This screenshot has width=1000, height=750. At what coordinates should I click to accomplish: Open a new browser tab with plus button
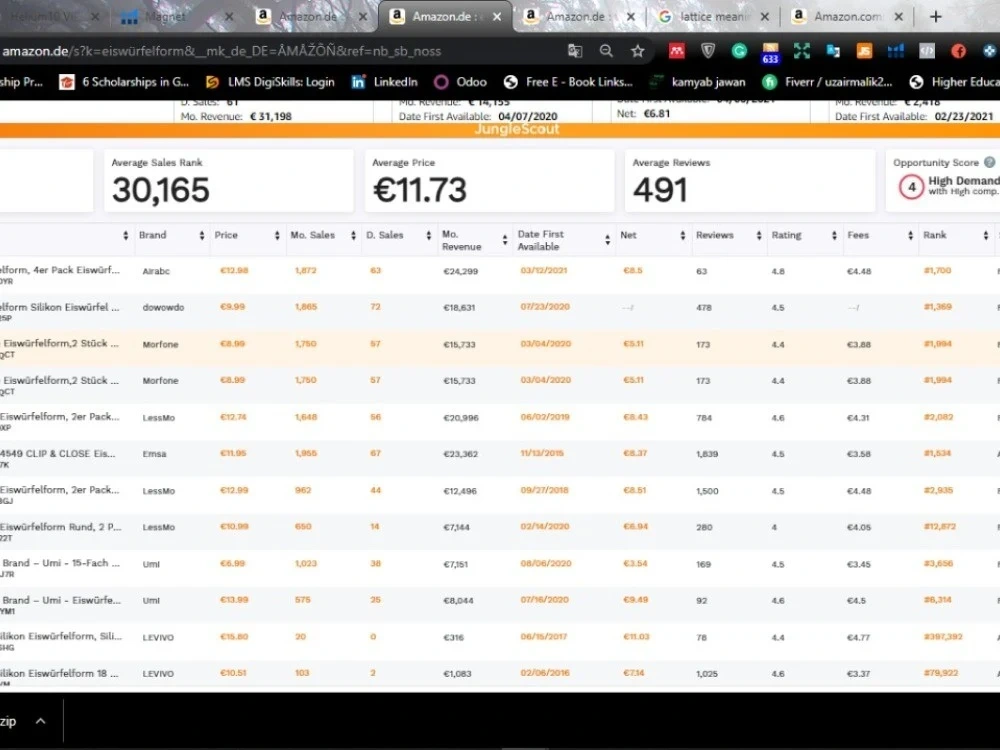(936, 17)
